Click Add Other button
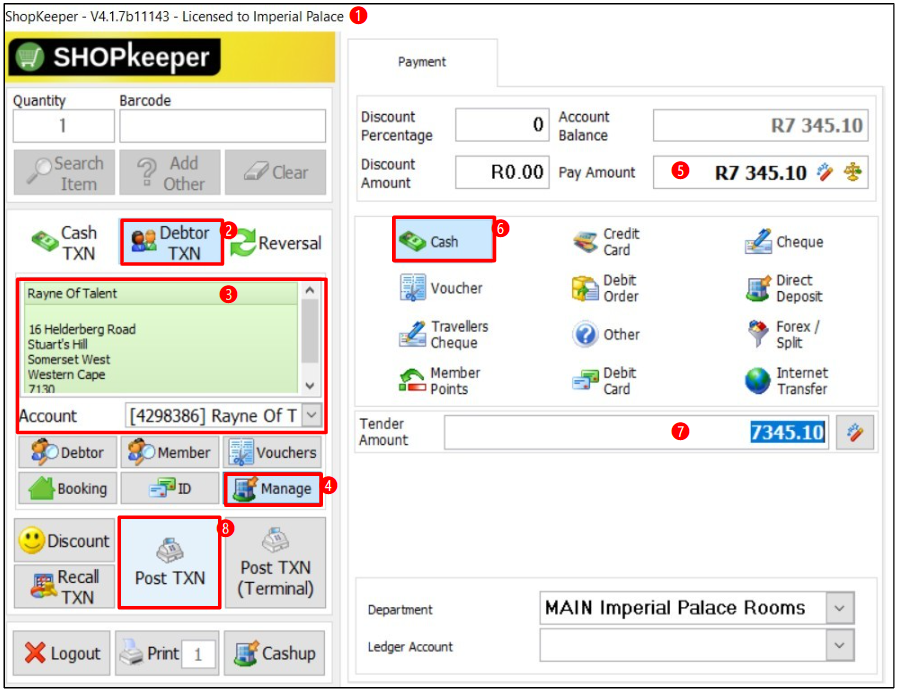 pos(170,173)
